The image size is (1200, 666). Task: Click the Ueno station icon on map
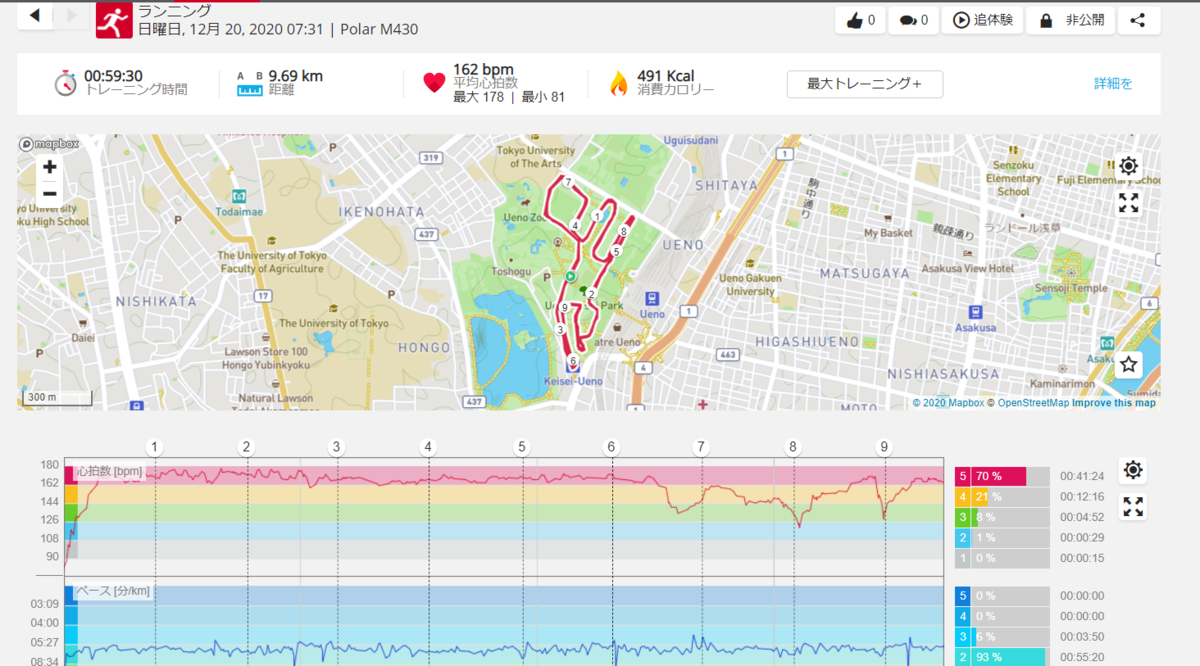click(x=652, y=298)
